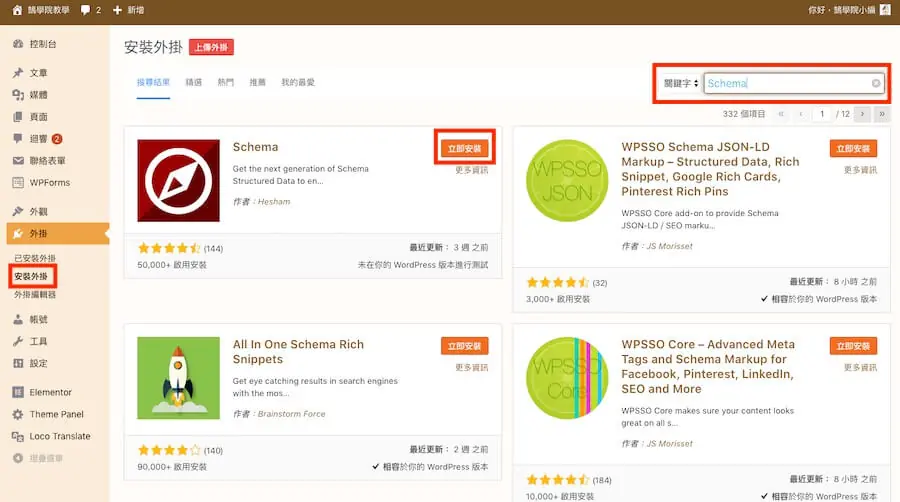Switch to the 精選 tab
The image size is (900, 502).
pos(193,82)
